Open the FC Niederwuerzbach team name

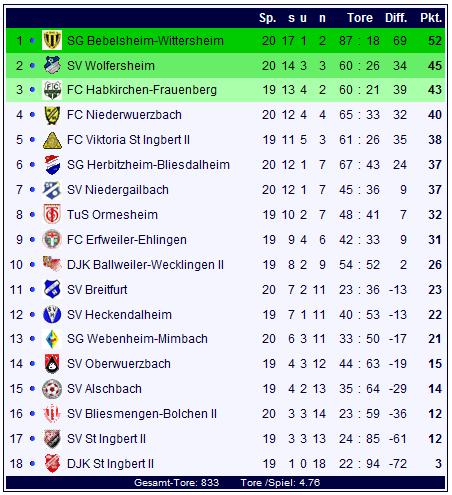(124, 115)
